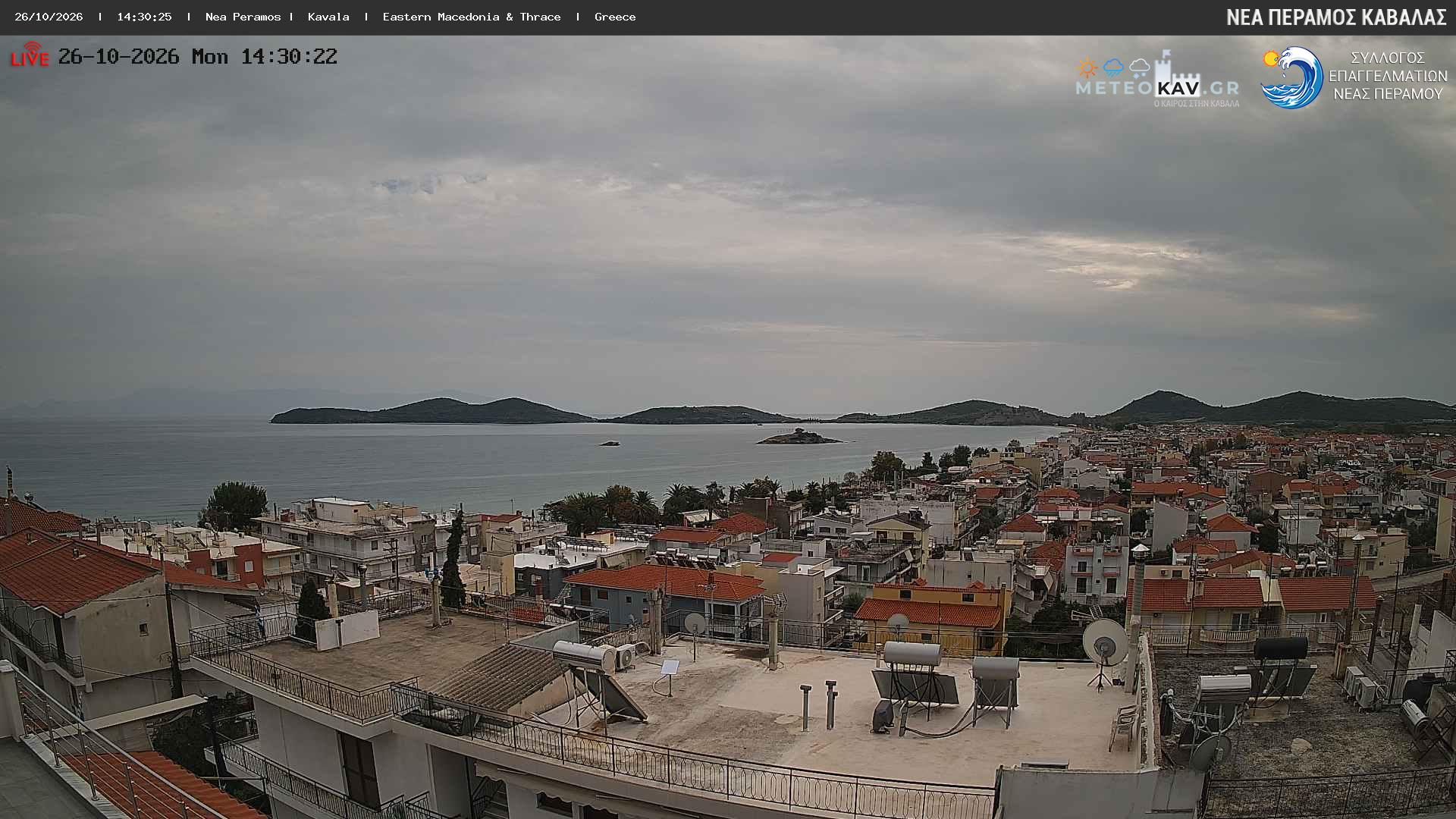Click ΣΥΛΛΟΓΟΣ ΕΠΑΓΓΕΛΜΑΤΙΩΝ ΝΕΑΣ ΠΕΡΑΜΟΥ text
Viewport: 1456px width, 819px height.
click(1388, 76)
